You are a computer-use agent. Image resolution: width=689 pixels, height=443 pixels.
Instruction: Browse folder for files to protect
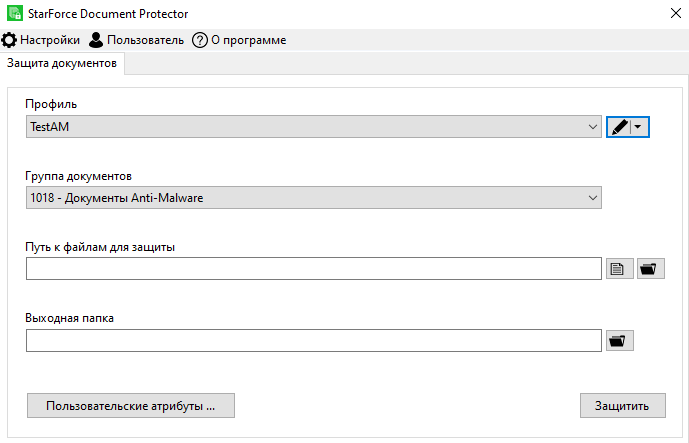click(651, 268)
